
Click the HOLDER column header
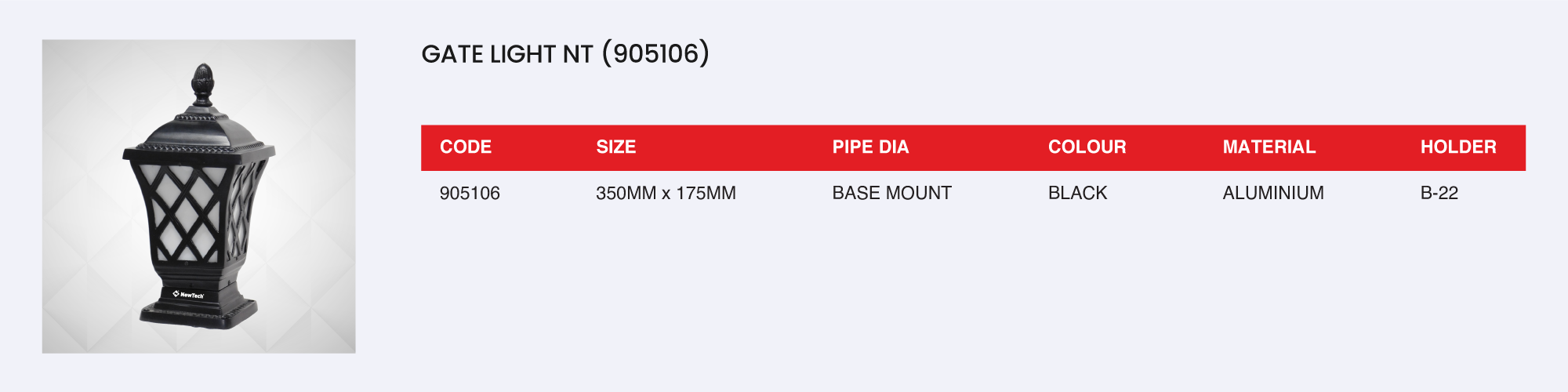[1458, 147]
